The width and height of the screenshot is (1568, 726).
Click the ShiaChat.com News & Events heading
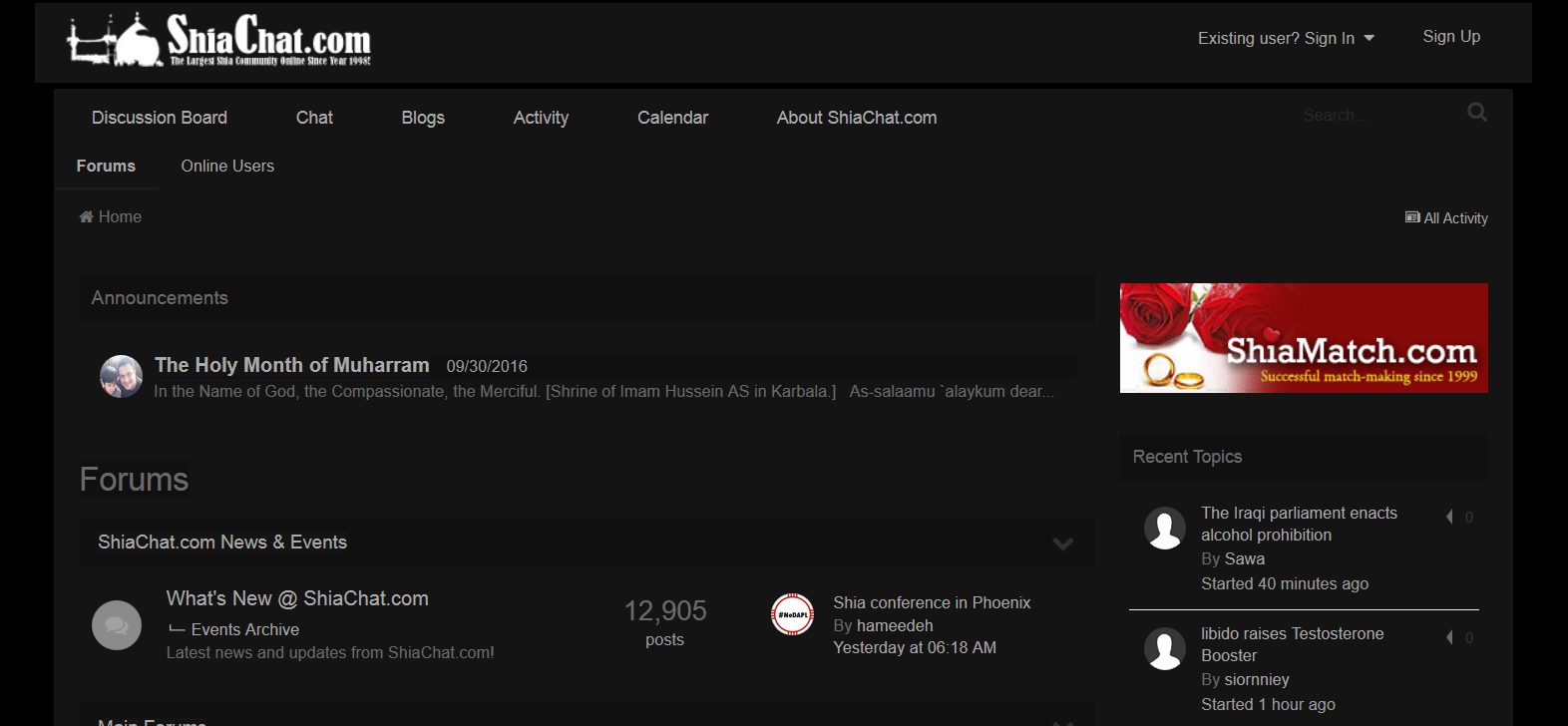(x=222, y=542)
